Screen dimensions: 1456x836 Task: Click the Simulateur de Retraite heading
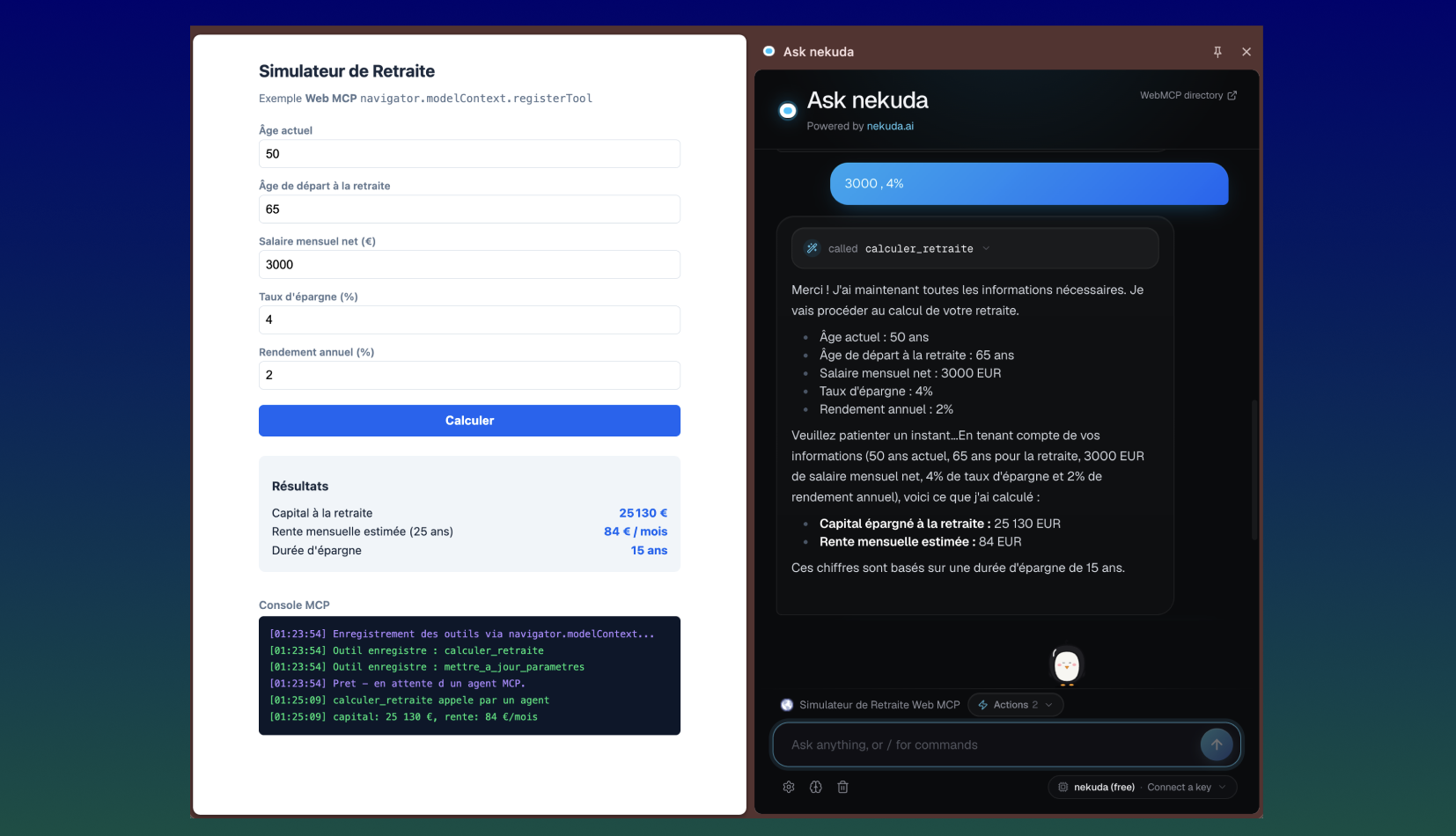(x=347, y=71)
